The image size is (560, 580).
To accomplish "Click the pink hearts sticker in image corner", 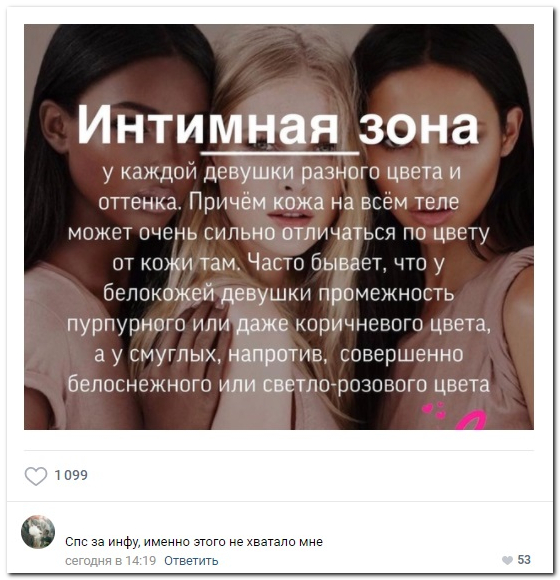I will 435,410.
